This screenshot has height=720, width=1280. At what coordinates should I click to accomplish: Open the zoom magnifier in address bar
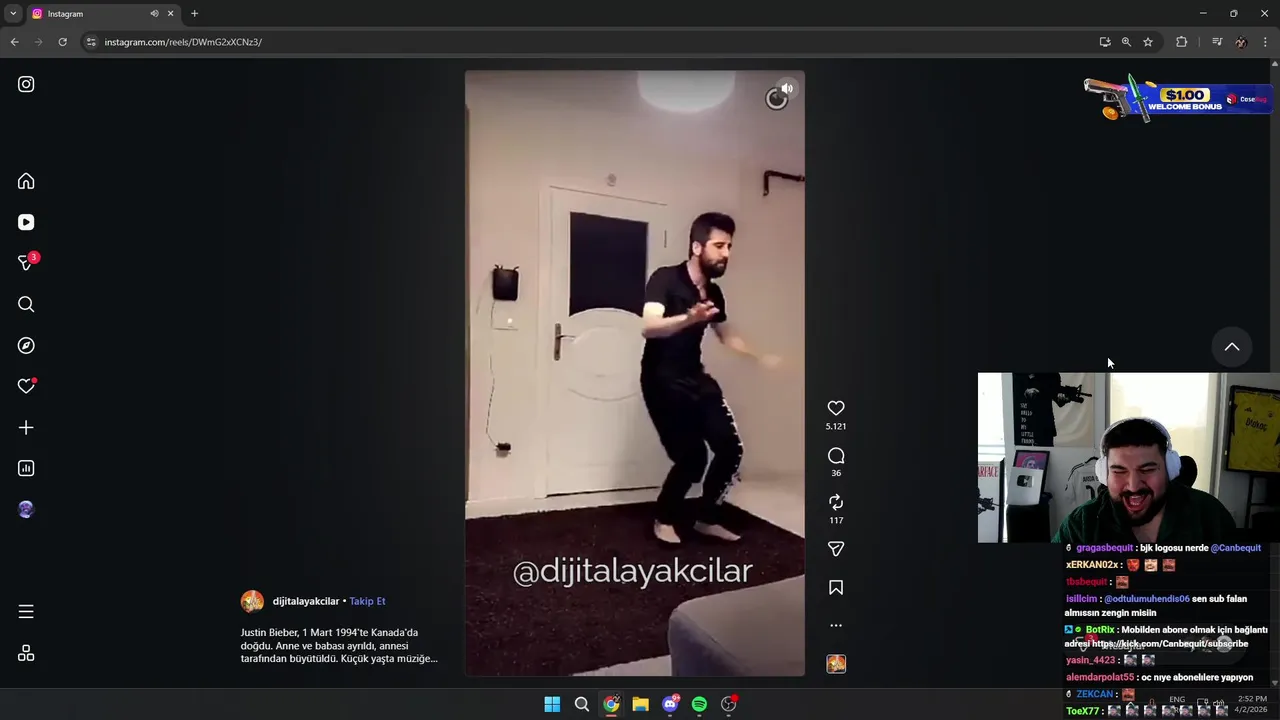[x=1126, y=42]
